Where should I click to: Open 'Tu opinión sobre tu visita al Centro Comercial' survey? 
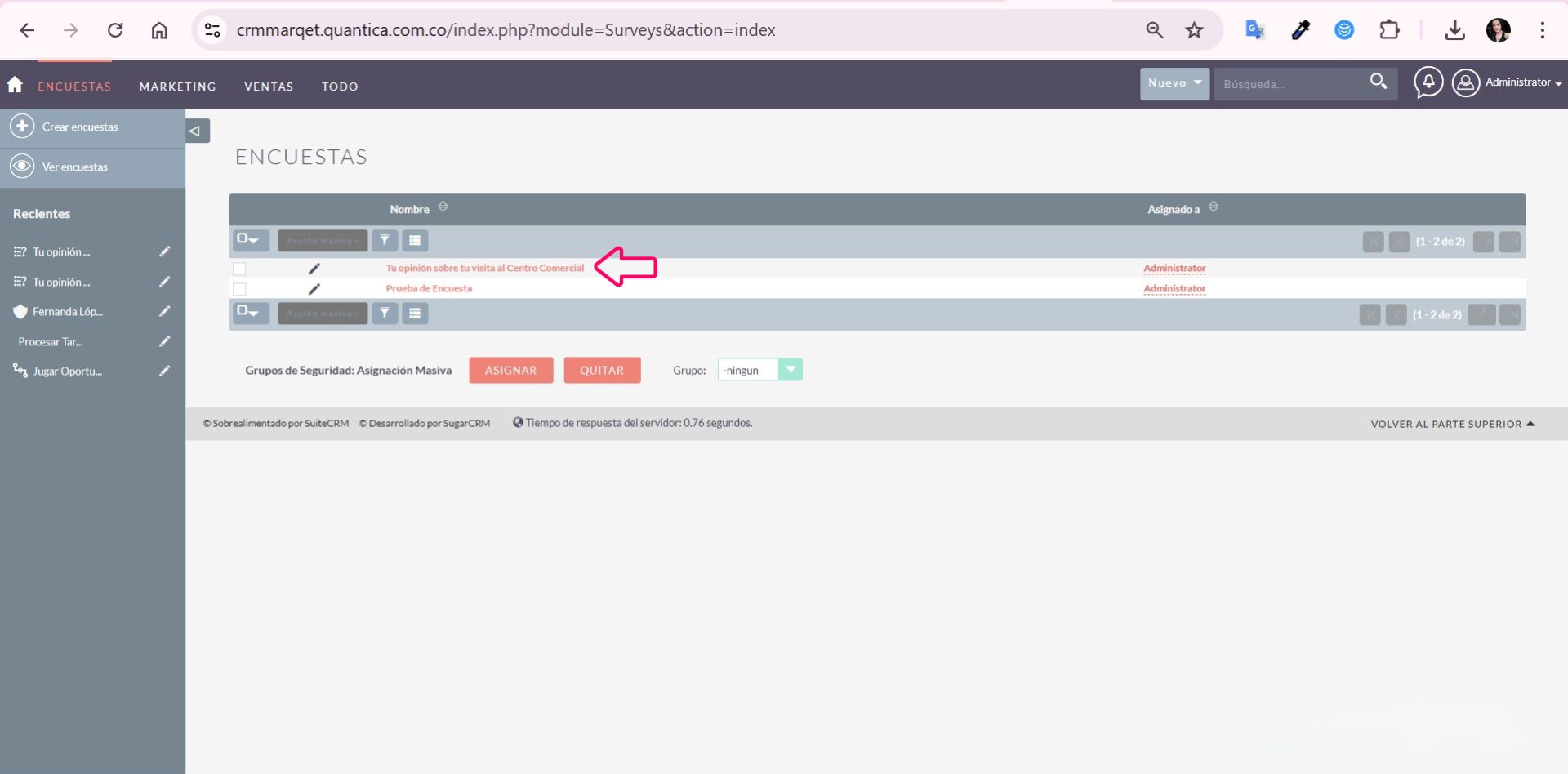point(484,268)
